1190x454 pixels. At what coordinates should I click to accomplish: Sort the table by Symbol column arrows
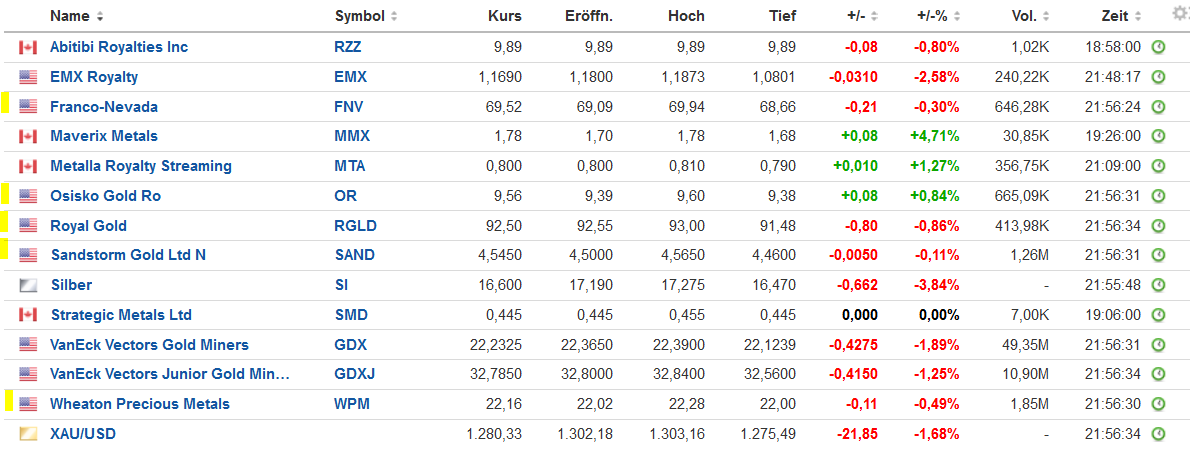click(393, 17)
